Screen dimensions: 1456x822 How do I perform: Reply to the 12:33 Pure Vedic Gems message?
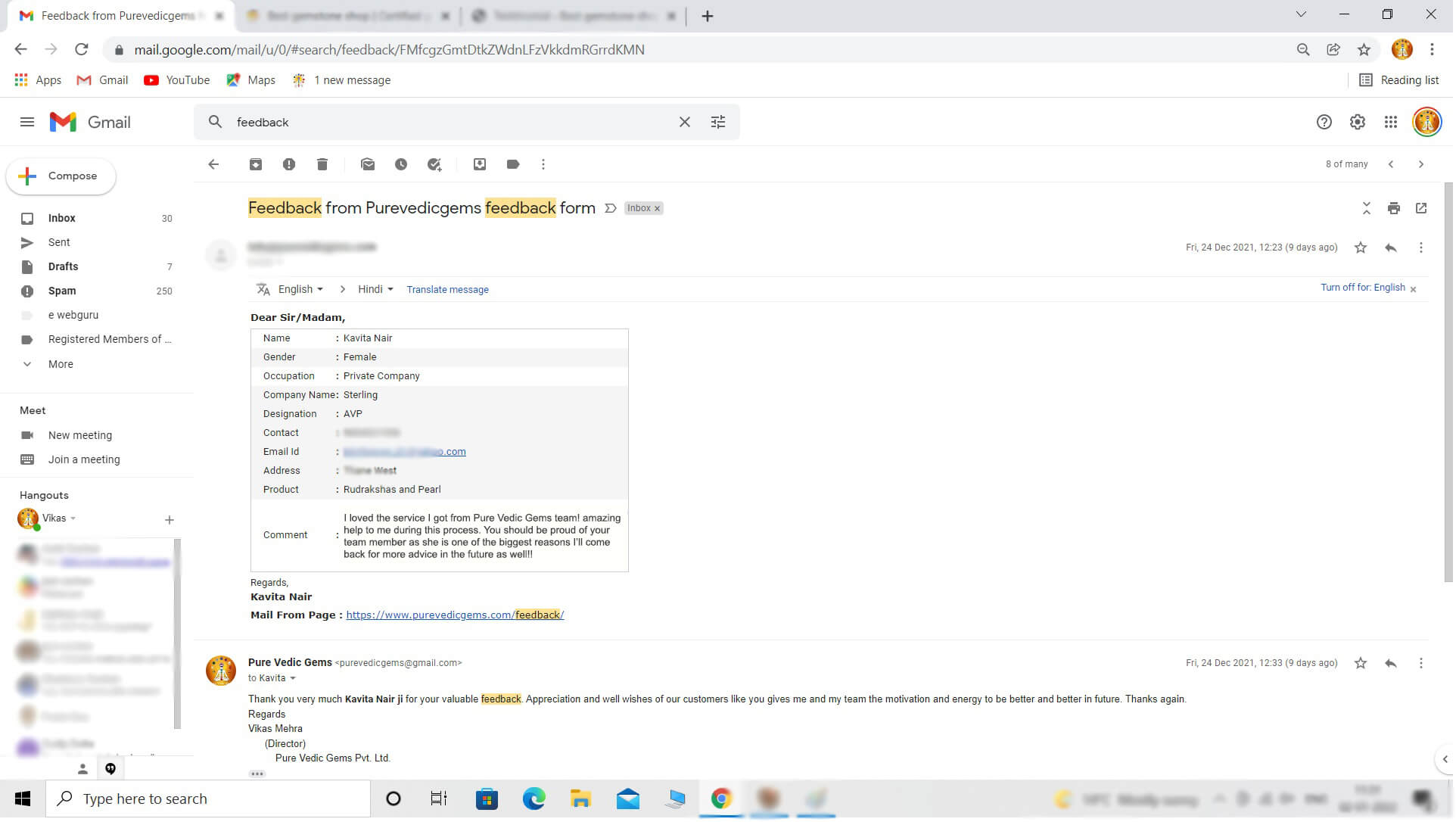[1391, 664]
